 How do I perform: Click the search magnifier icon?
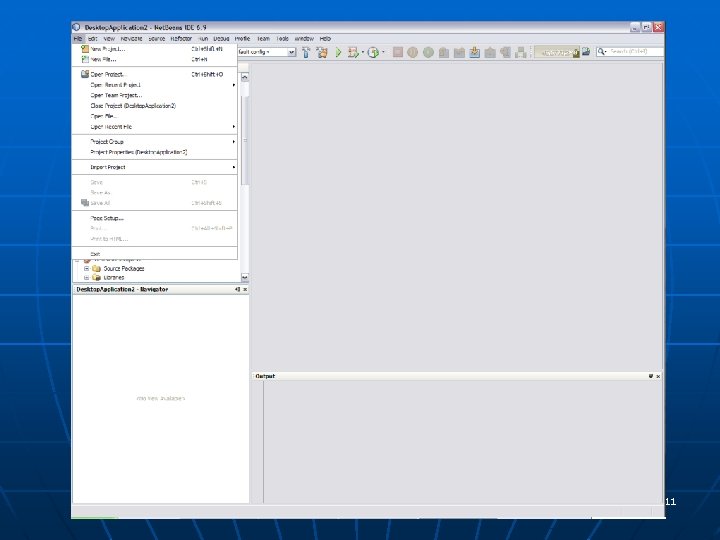tap(601, 51)
